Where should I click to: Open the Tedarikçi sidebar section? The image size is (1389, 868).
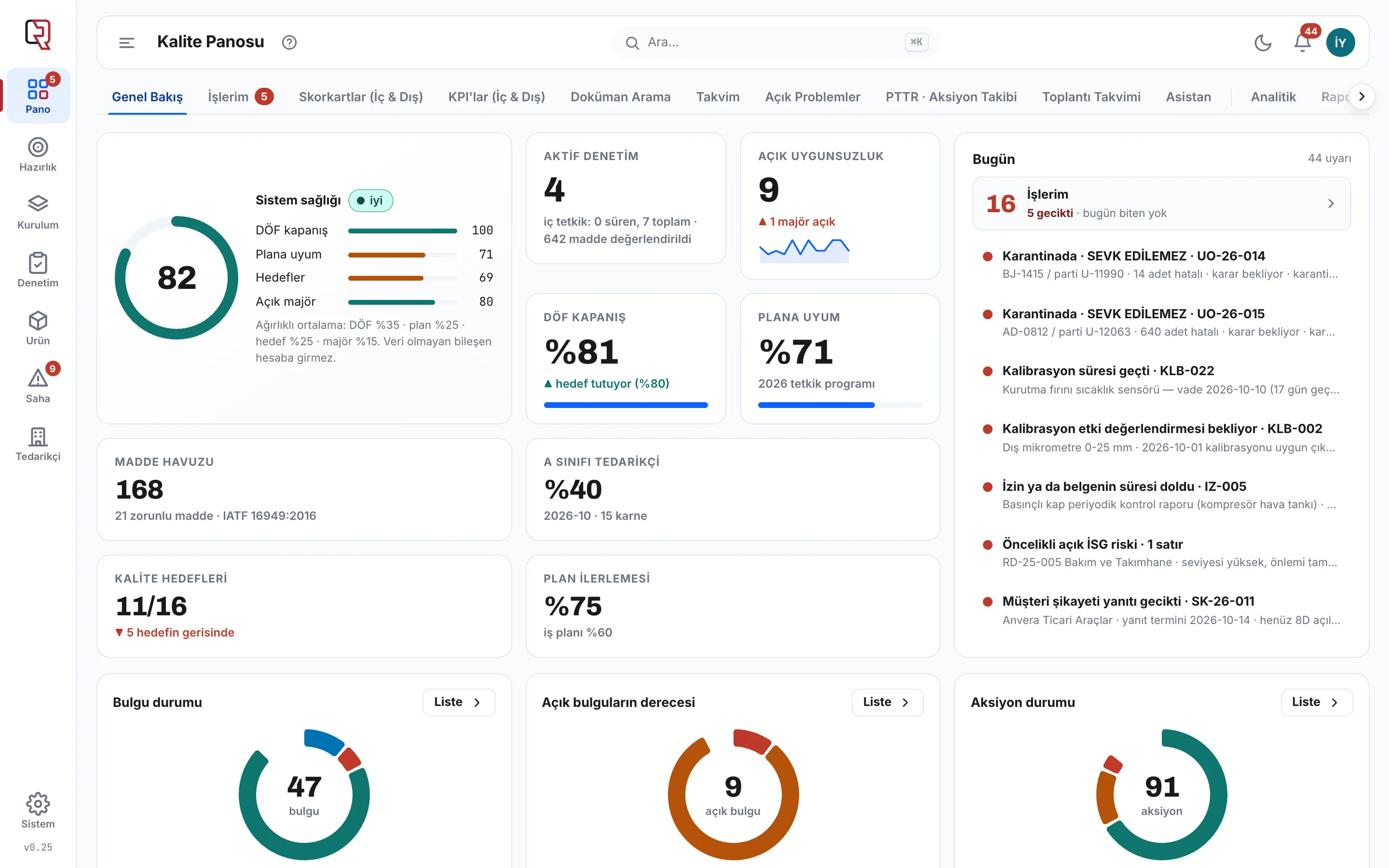point(38,444)
